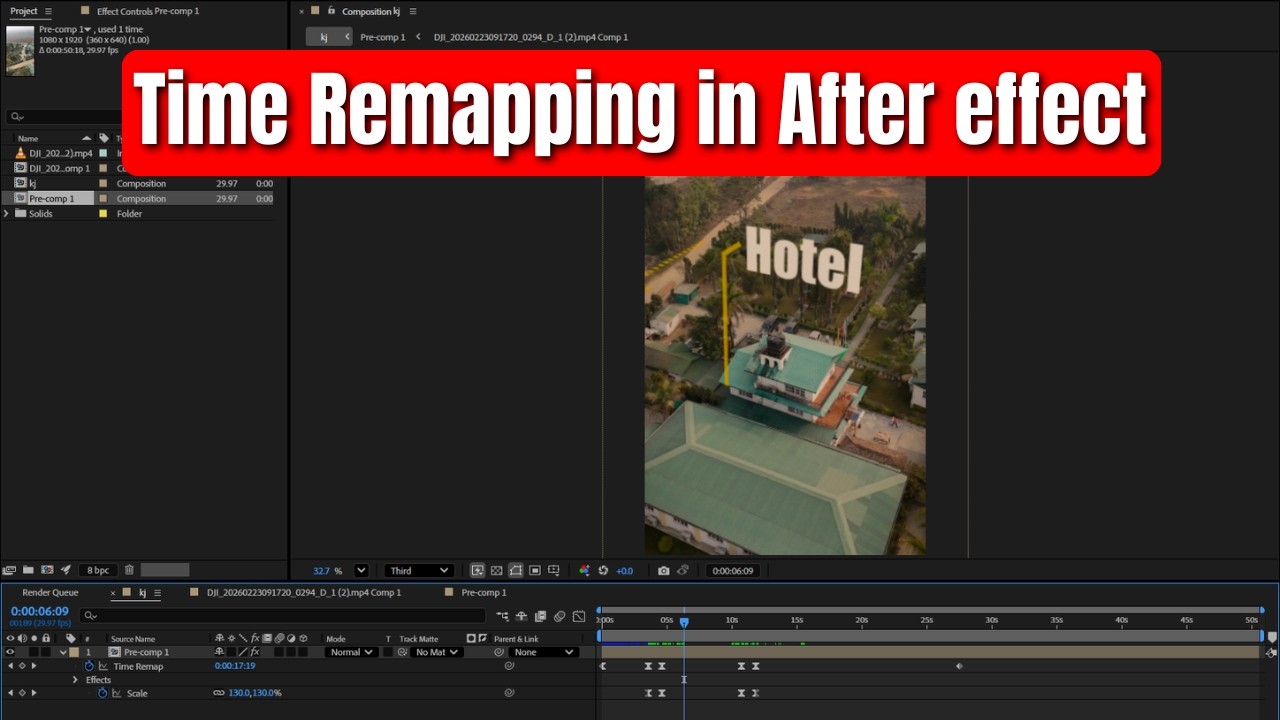Click the preview time 0:00:06:09 in viewer
Screen dimensions: 1280x720
tap(732, 571)
